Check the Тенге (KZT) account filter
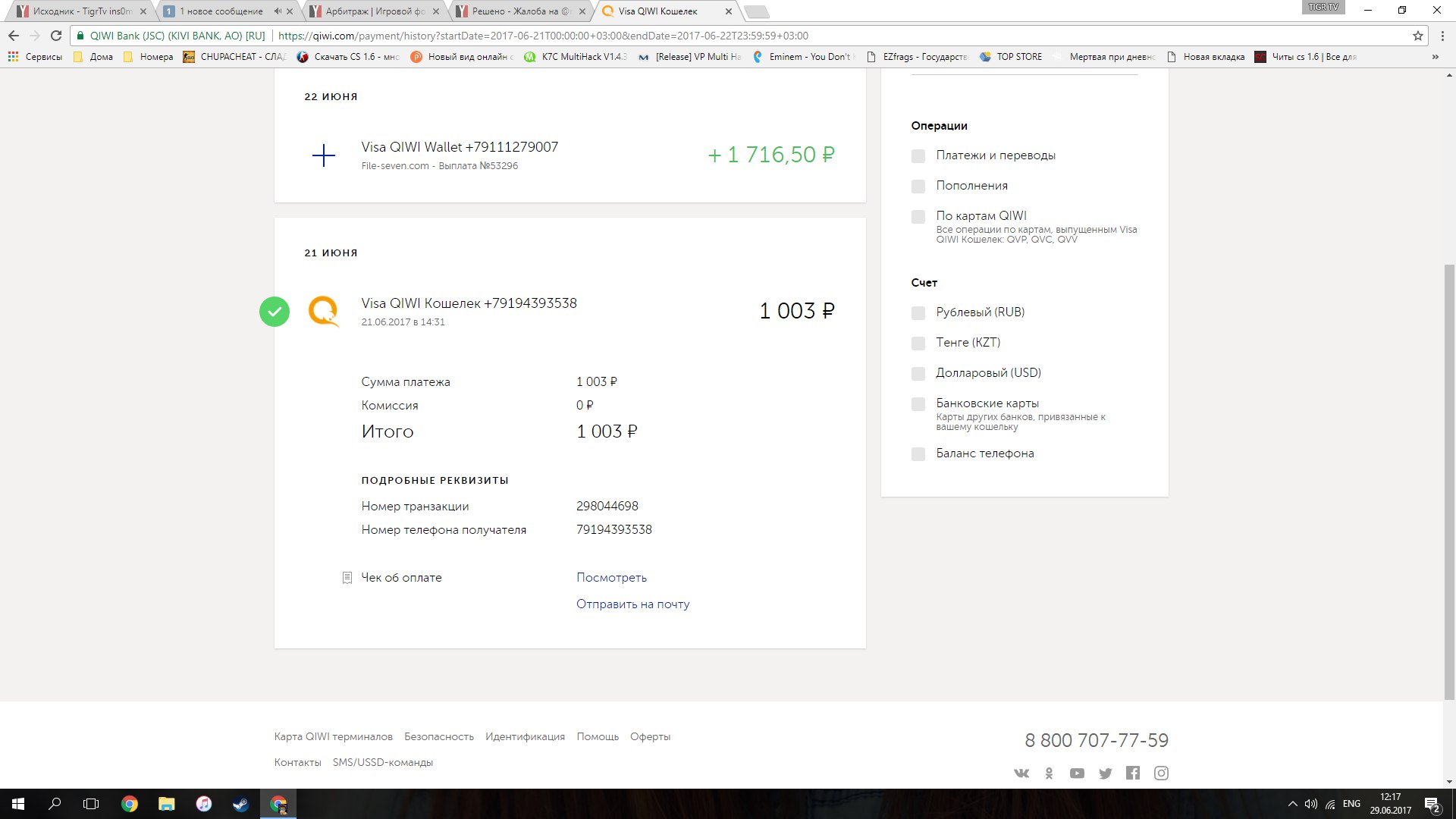Image resolution: width=1456 pixels, height=819 pixels. pyautogui.click(x=918, y=344)
